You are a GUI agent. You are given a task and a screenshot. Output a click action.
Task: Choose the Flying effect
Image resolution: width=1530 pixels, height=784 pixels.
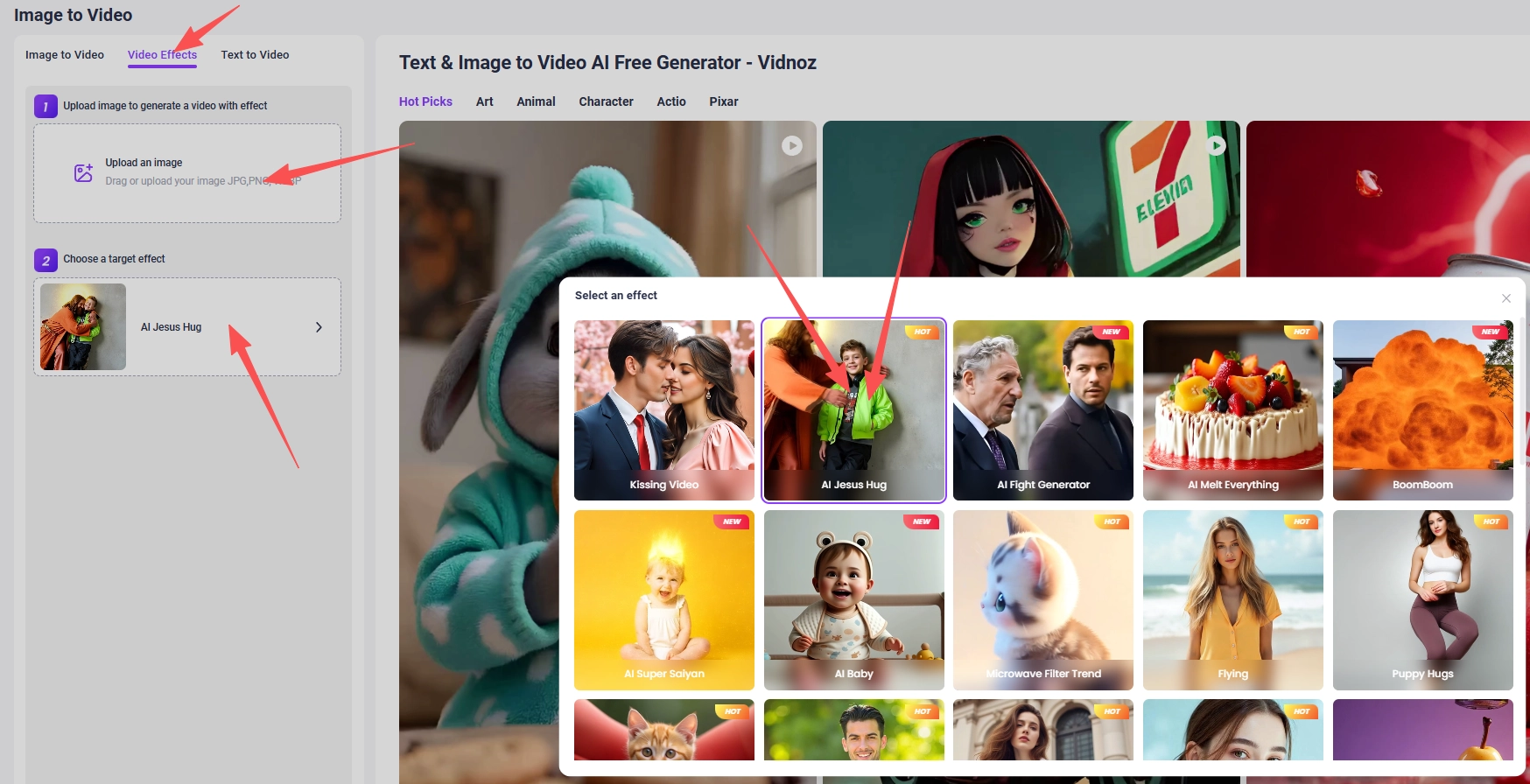point(1233,600)
